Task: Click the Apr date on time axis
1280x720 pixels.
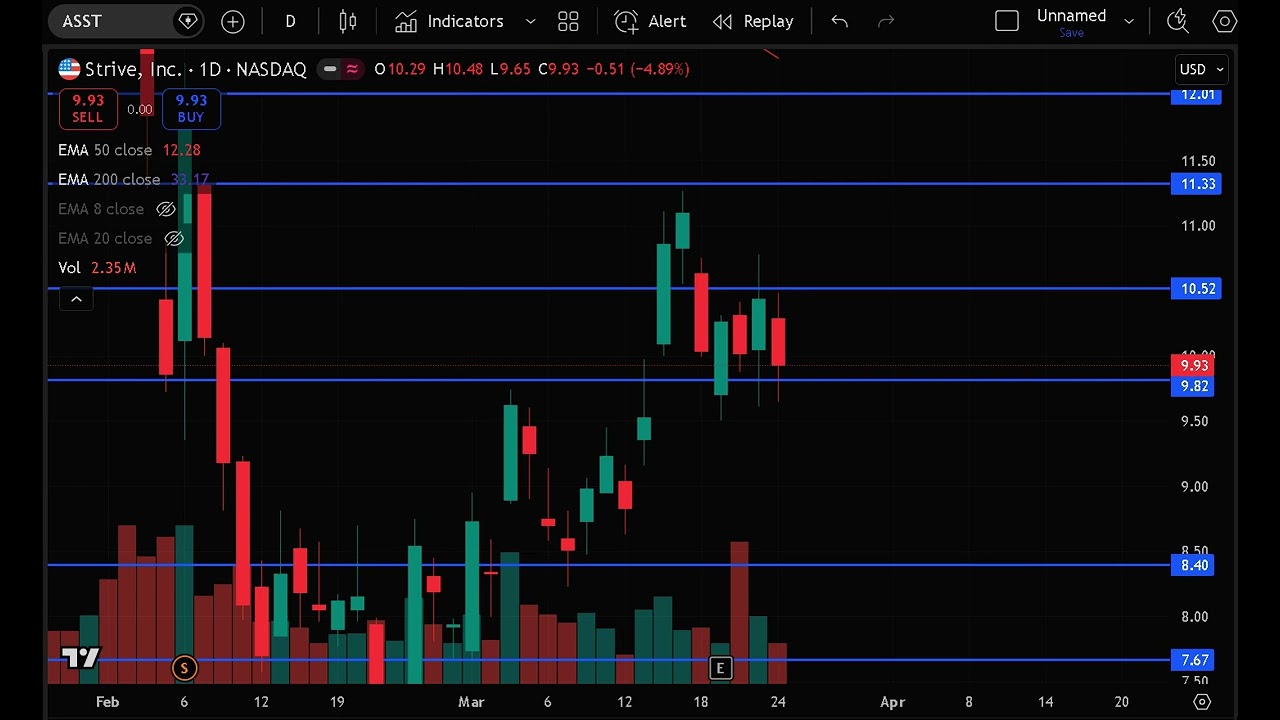Action: coord(892,702)
